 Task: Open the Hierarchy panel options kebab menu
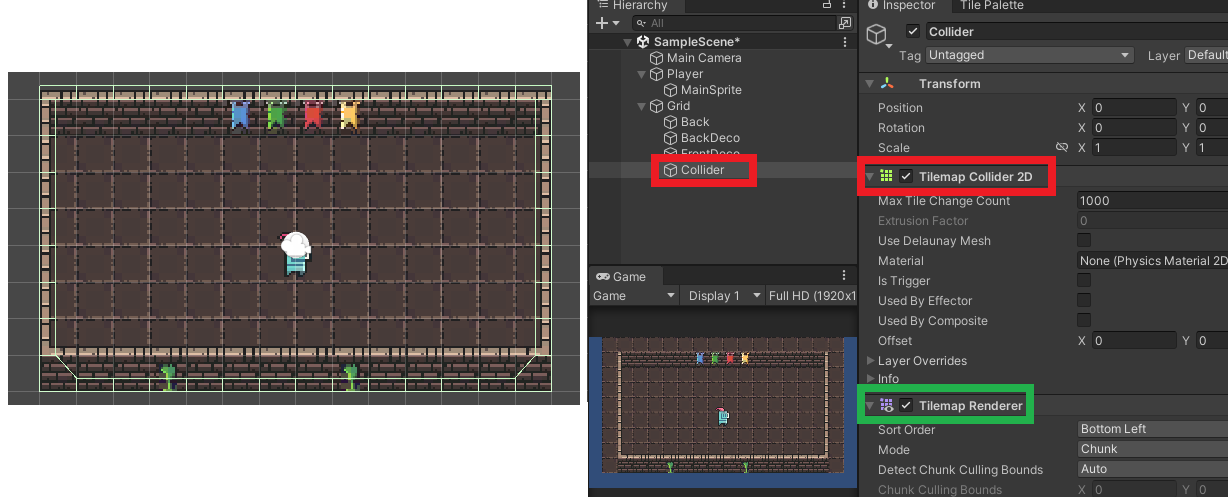845,5
